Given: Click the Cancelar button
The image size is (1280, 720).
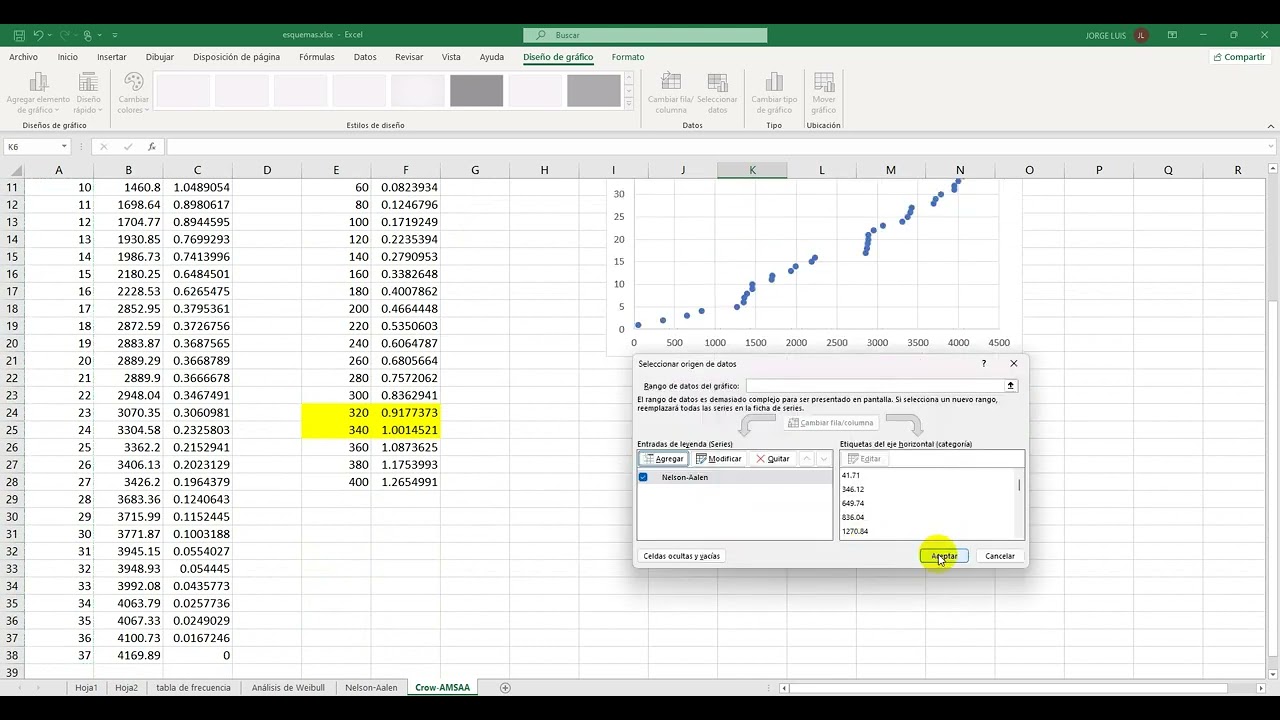Looking at the screenshot, I should 1000,556.
